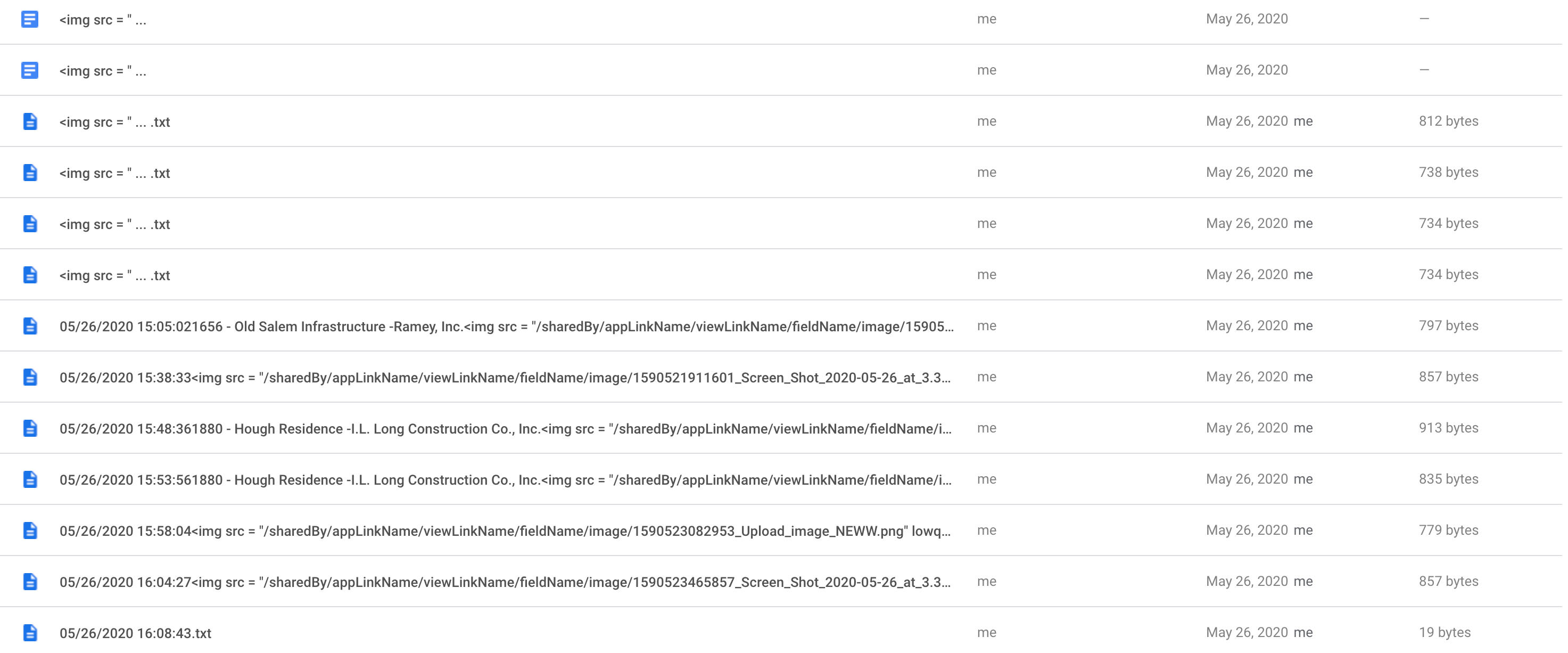Click the May 26, 2020 date in the 812 bytes row
The image size is (1568, 653).
click(x=1247, y=121)
